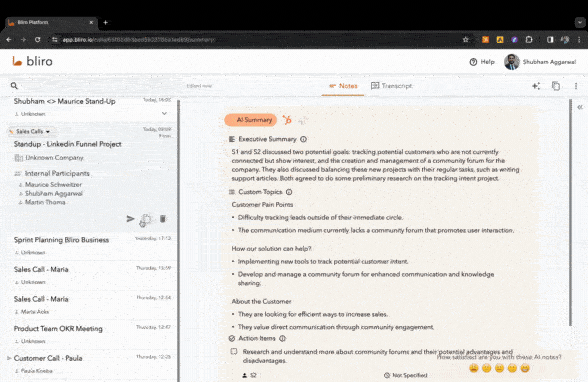Show Custom Topics info tooltip icon
The image size is (588, 382).
(289, 192)
